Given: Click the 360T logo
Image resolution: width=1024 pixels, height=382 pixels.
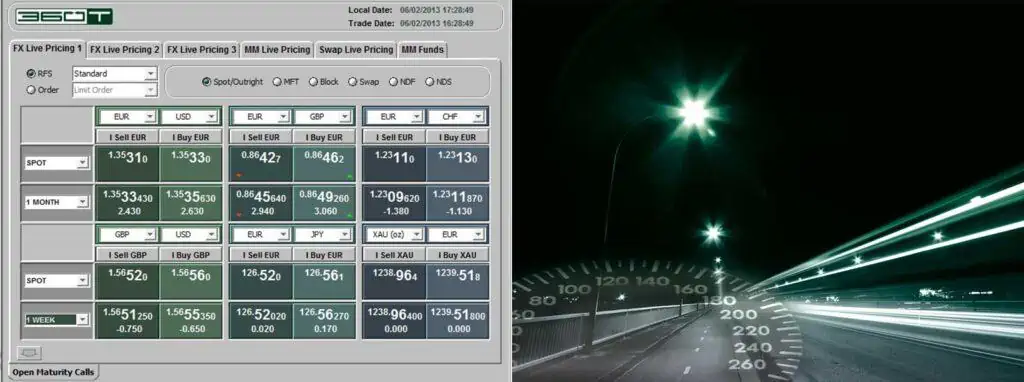Looking at the screenshot, I should pyautogui.click(x=64, y=17).
